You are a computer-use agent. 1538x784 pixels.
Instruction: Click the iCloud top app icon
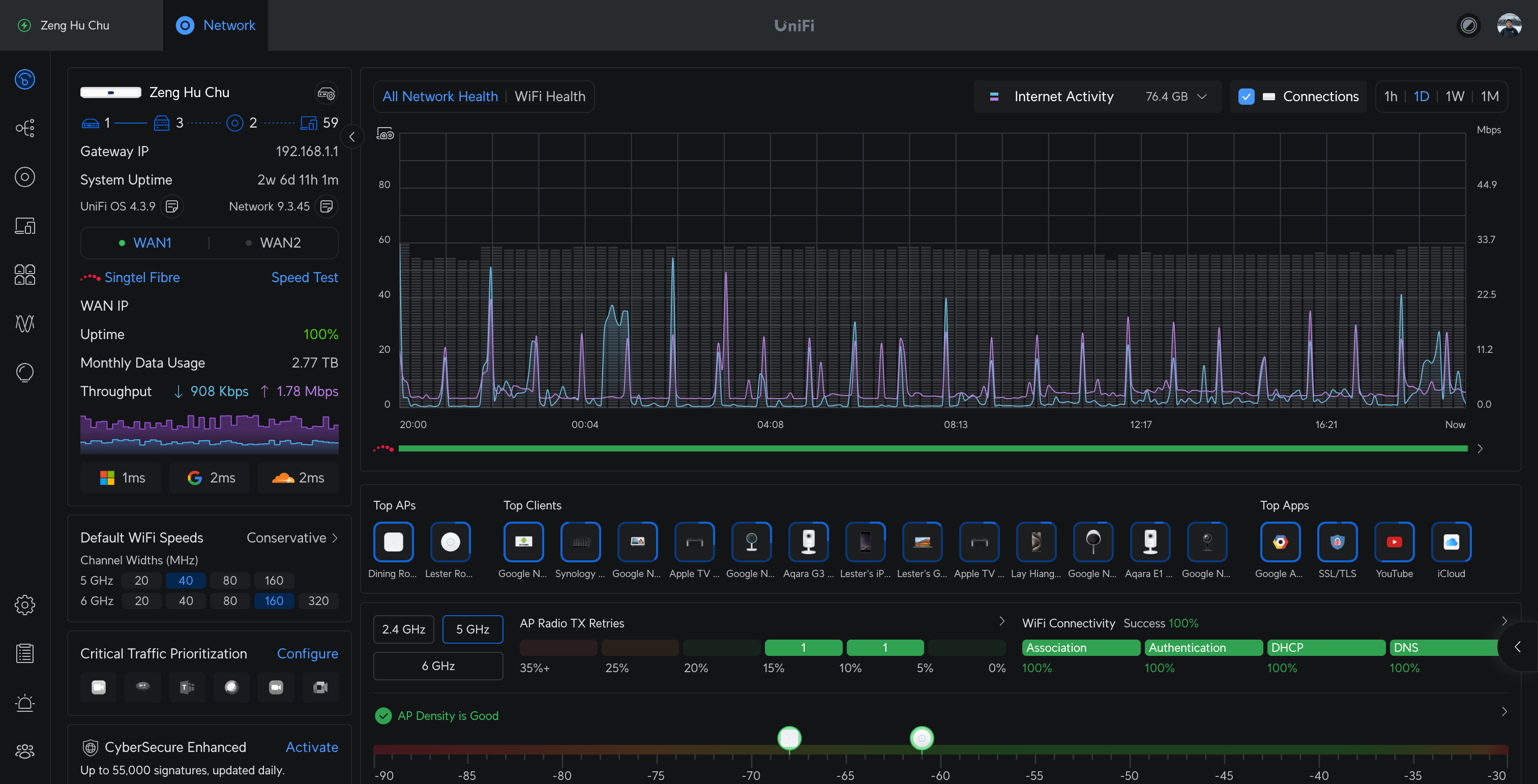[x=1452, y=542]
